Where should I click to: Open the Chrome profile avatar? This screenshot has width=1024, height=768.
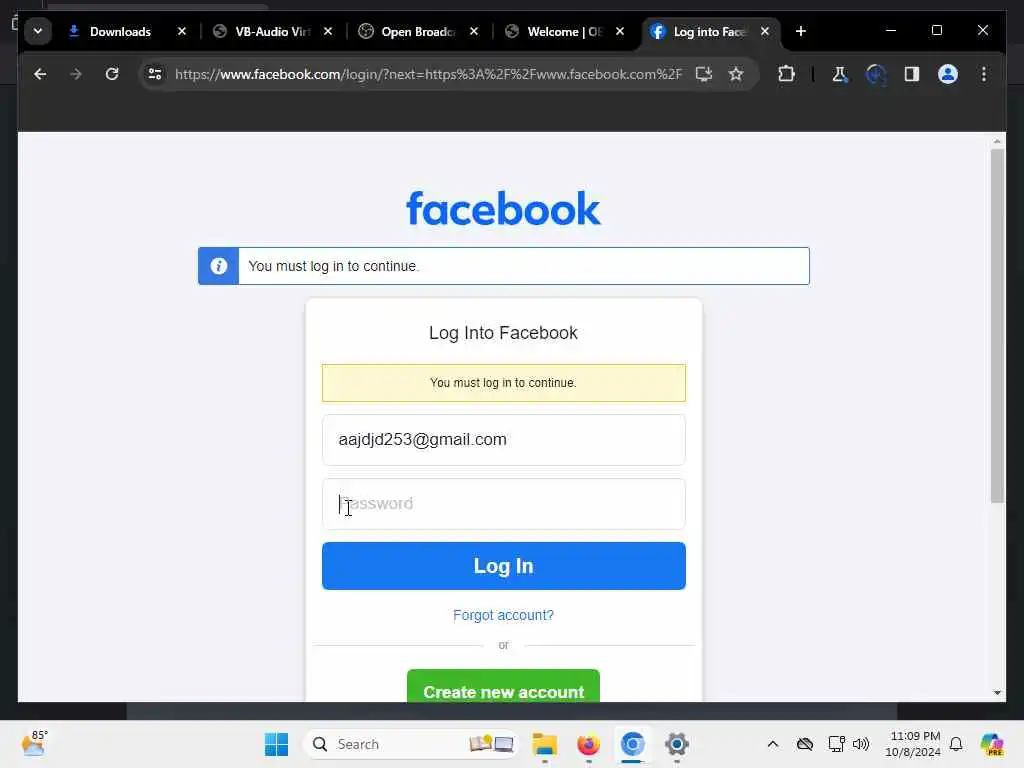(948, 74)
